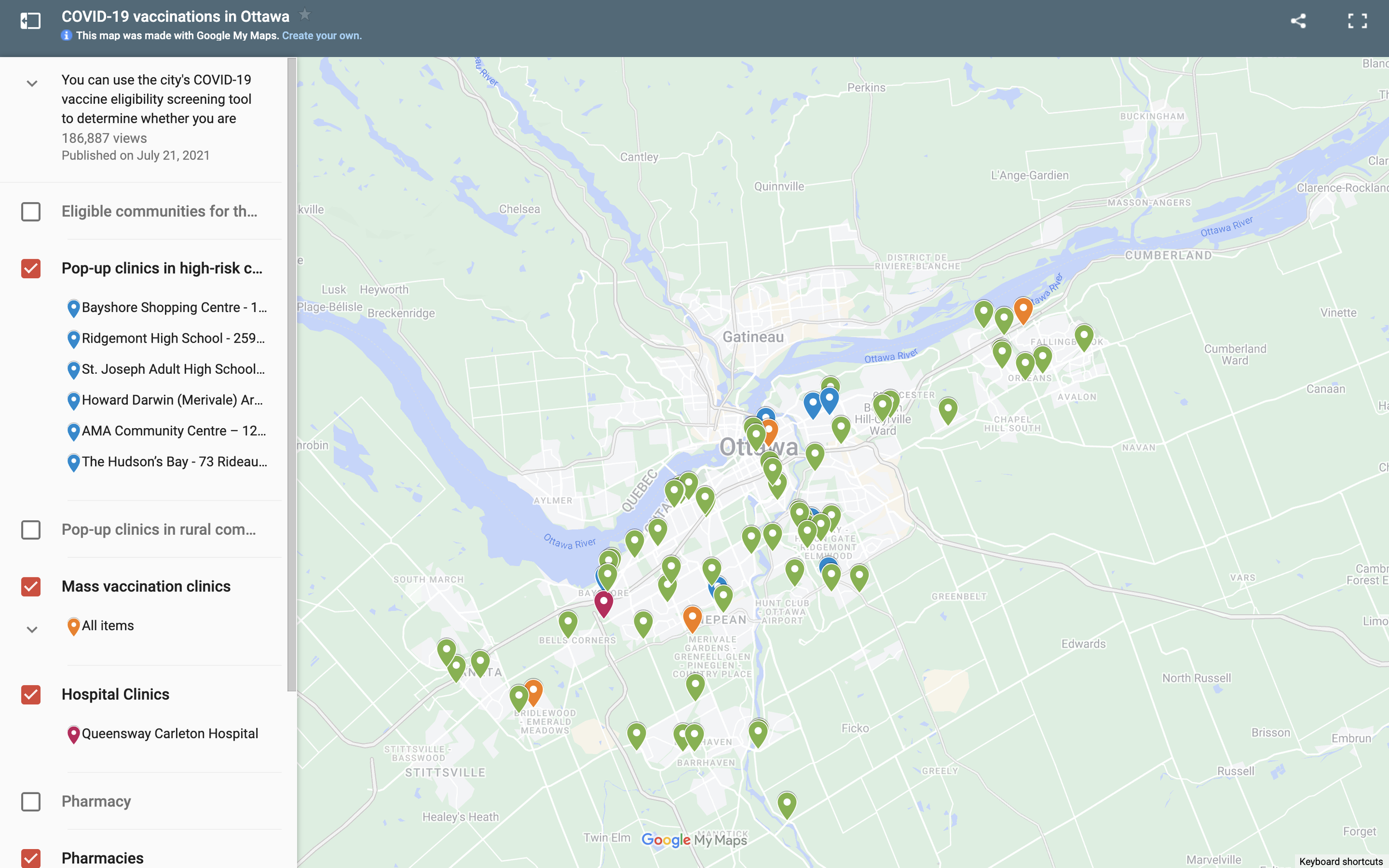Collapse the map legend side panel
This screenshot has height=868, width=1389.
pyautogui.click(x=31, y=21)
